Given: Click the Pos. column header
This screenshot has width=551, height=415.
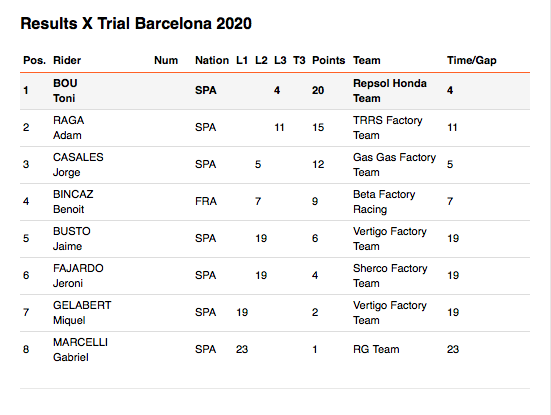Looking at the screenshot, I should pos(34,60).
